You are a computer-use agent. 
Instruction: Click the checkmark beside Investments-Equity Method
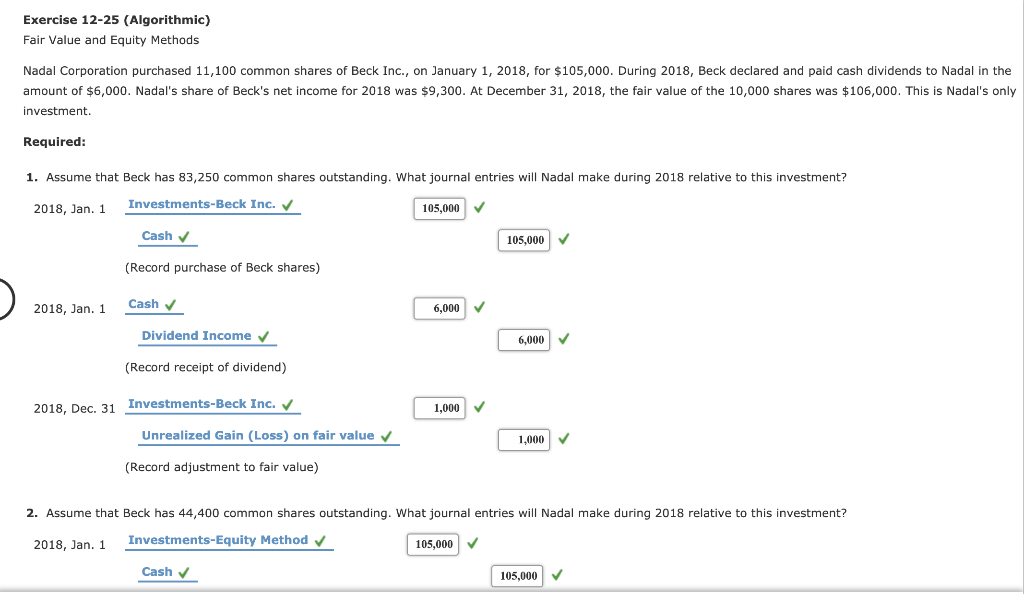point(322,540)
